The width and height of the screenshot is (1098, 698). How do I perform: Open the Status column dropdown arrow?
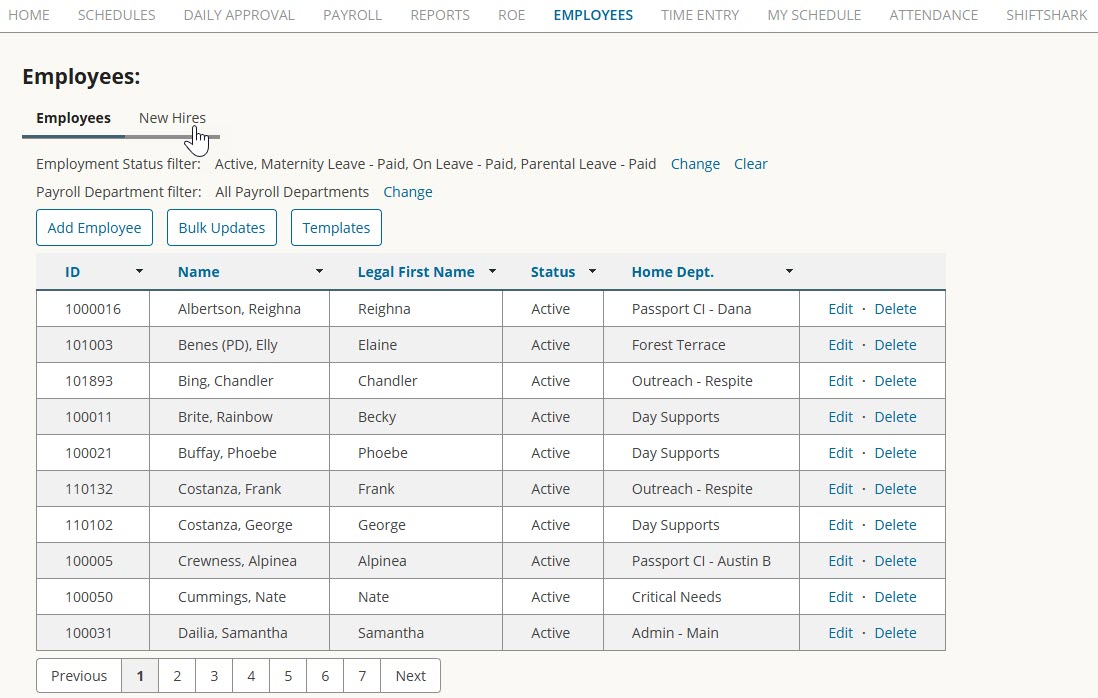(592, 271)
